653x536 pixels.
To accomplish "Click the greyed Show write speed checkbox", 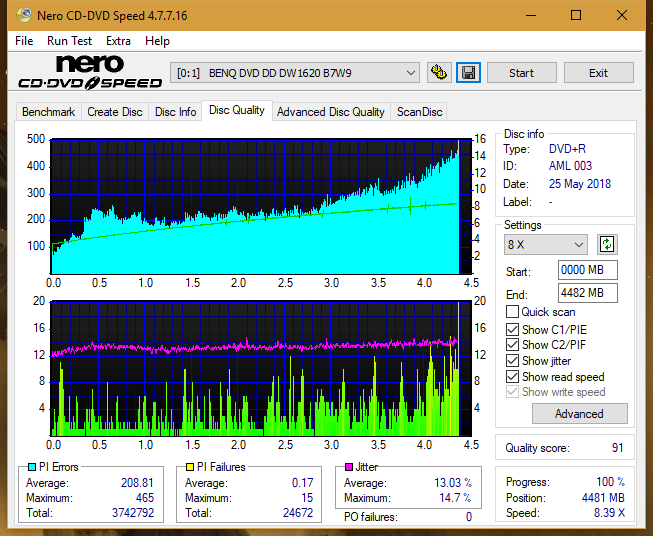I will point(512,392).
